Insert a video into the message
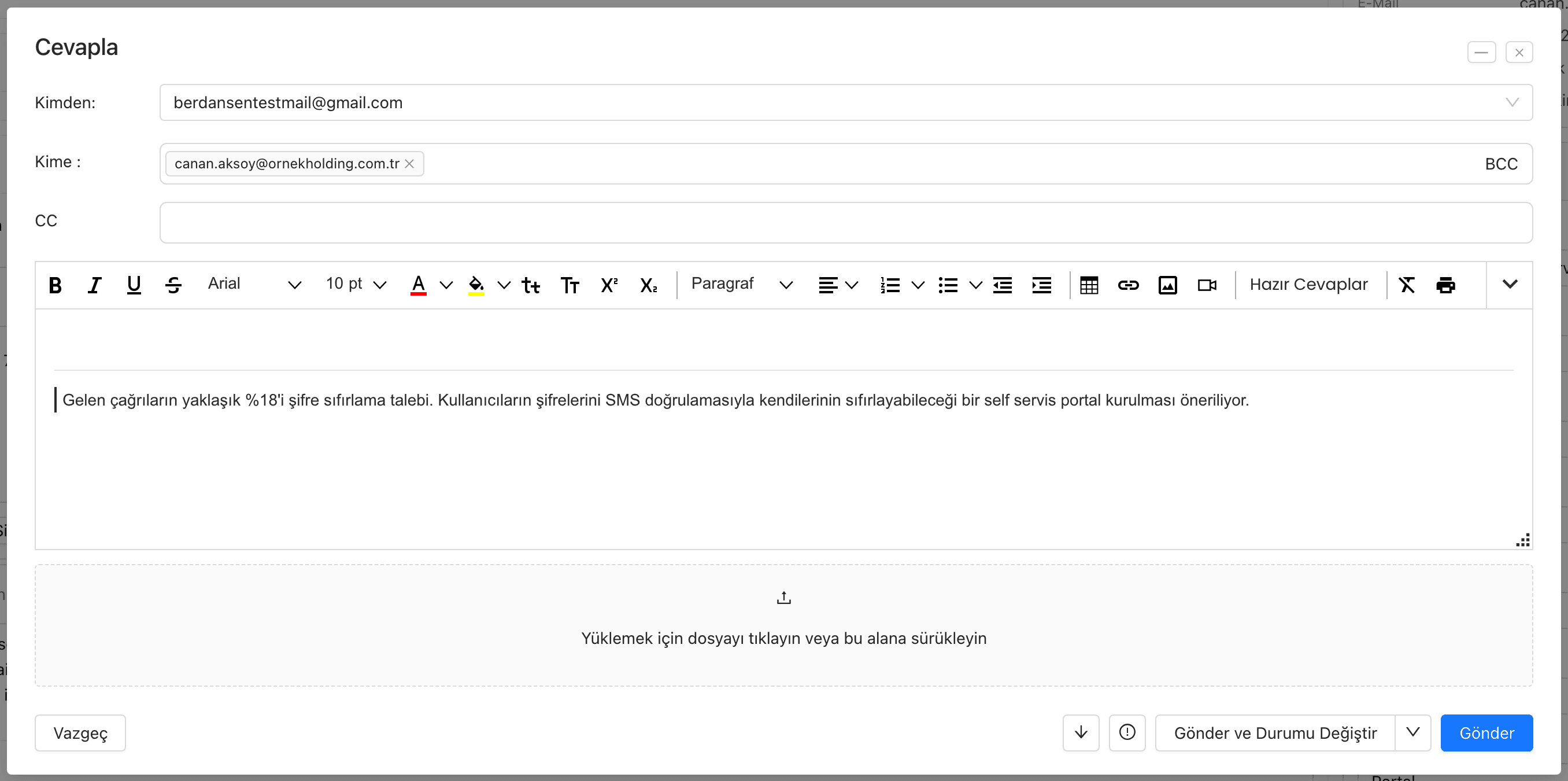The image size is (1568, 781). tap(1207, 285)
